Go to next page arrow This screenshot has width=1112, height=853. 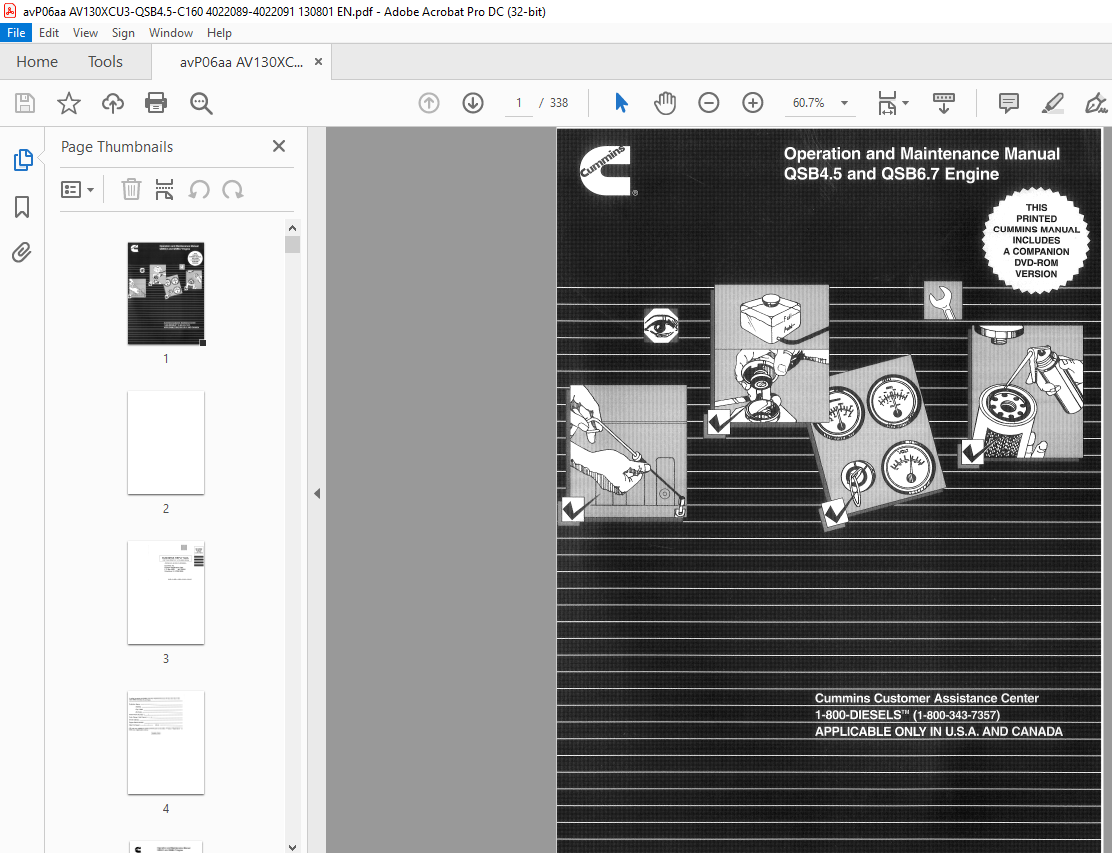[x=473, y=104]
